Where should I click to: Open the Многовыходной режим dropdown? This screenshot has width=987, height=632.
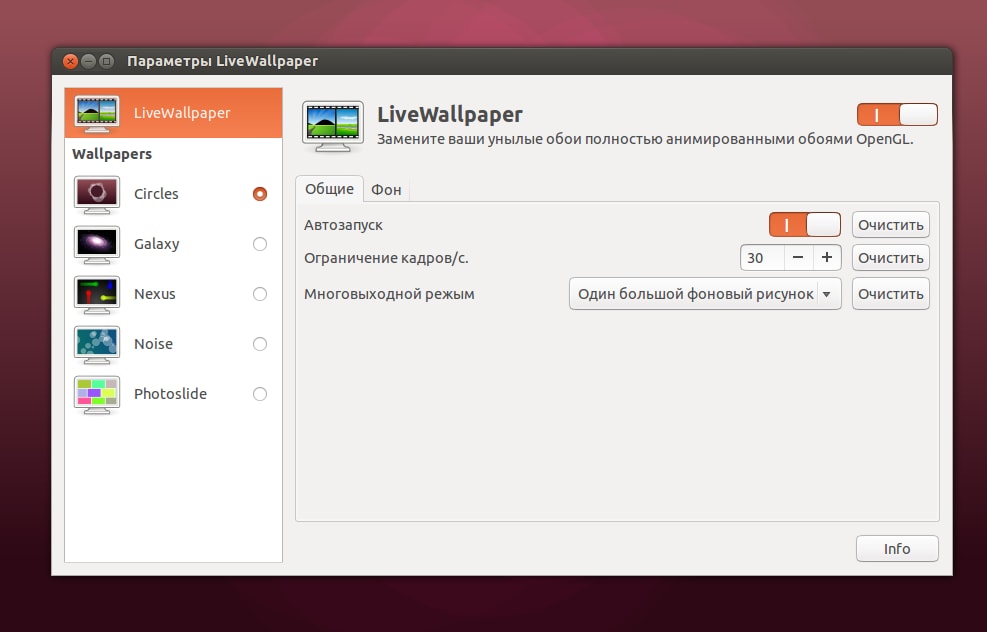705,294
